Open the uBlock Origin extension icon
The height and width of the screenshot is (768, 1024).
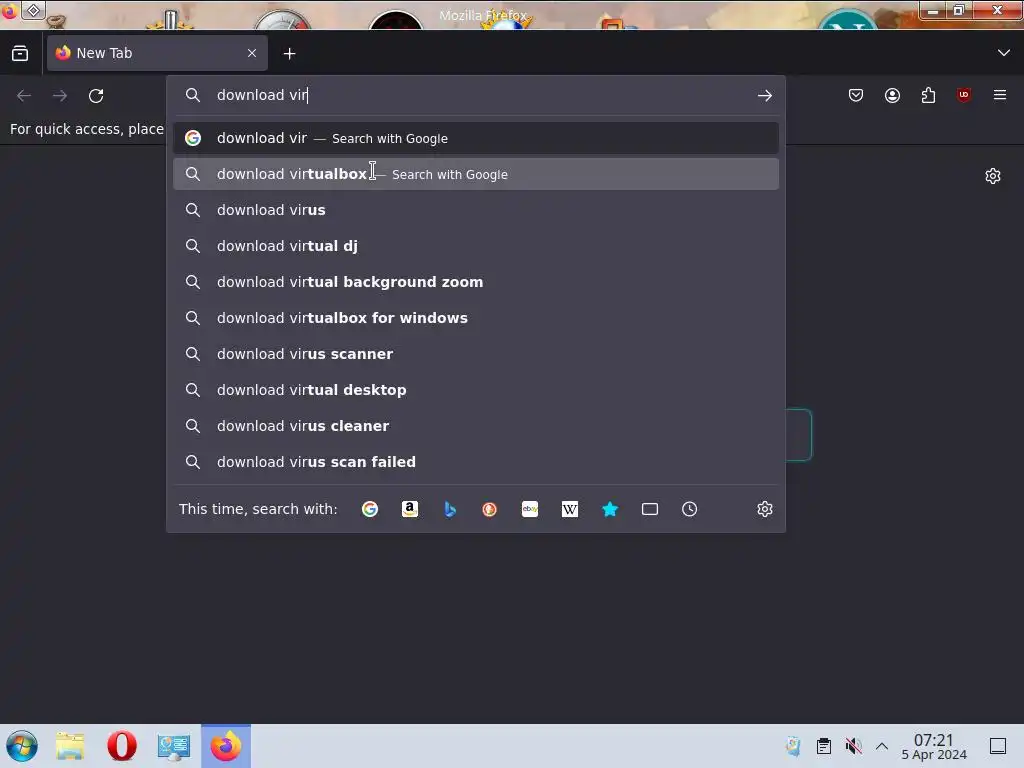[964, 95]
